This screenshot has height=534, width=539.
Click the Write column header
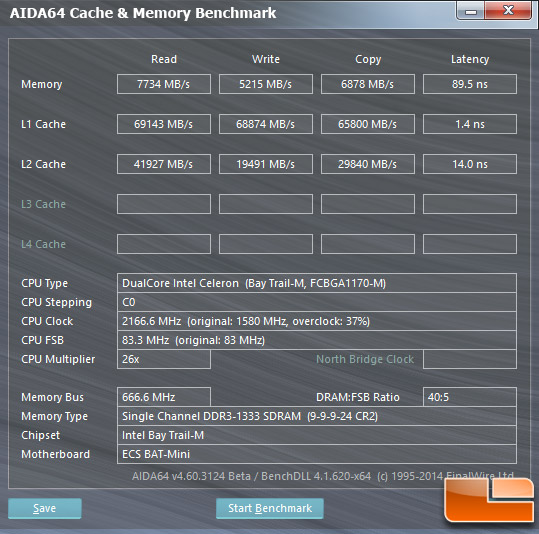point(266,59)
